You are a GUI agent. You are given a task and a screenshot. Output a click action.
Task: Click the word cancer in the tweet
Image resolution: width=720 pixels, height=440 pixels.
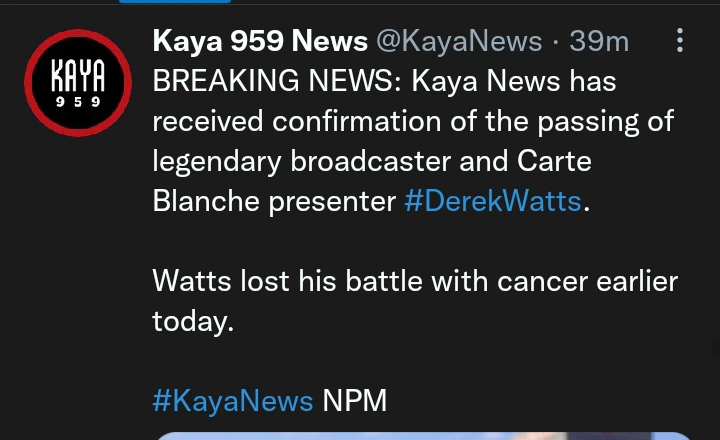542,281
